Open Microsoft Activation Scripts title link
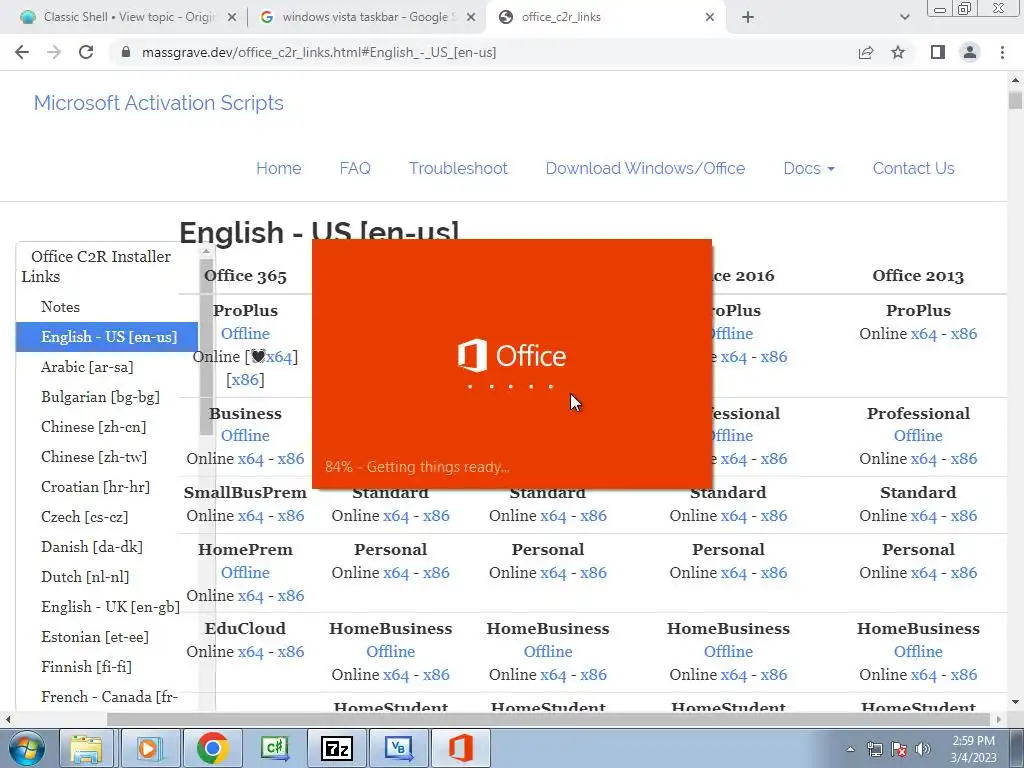 click(x=159, y=103)
